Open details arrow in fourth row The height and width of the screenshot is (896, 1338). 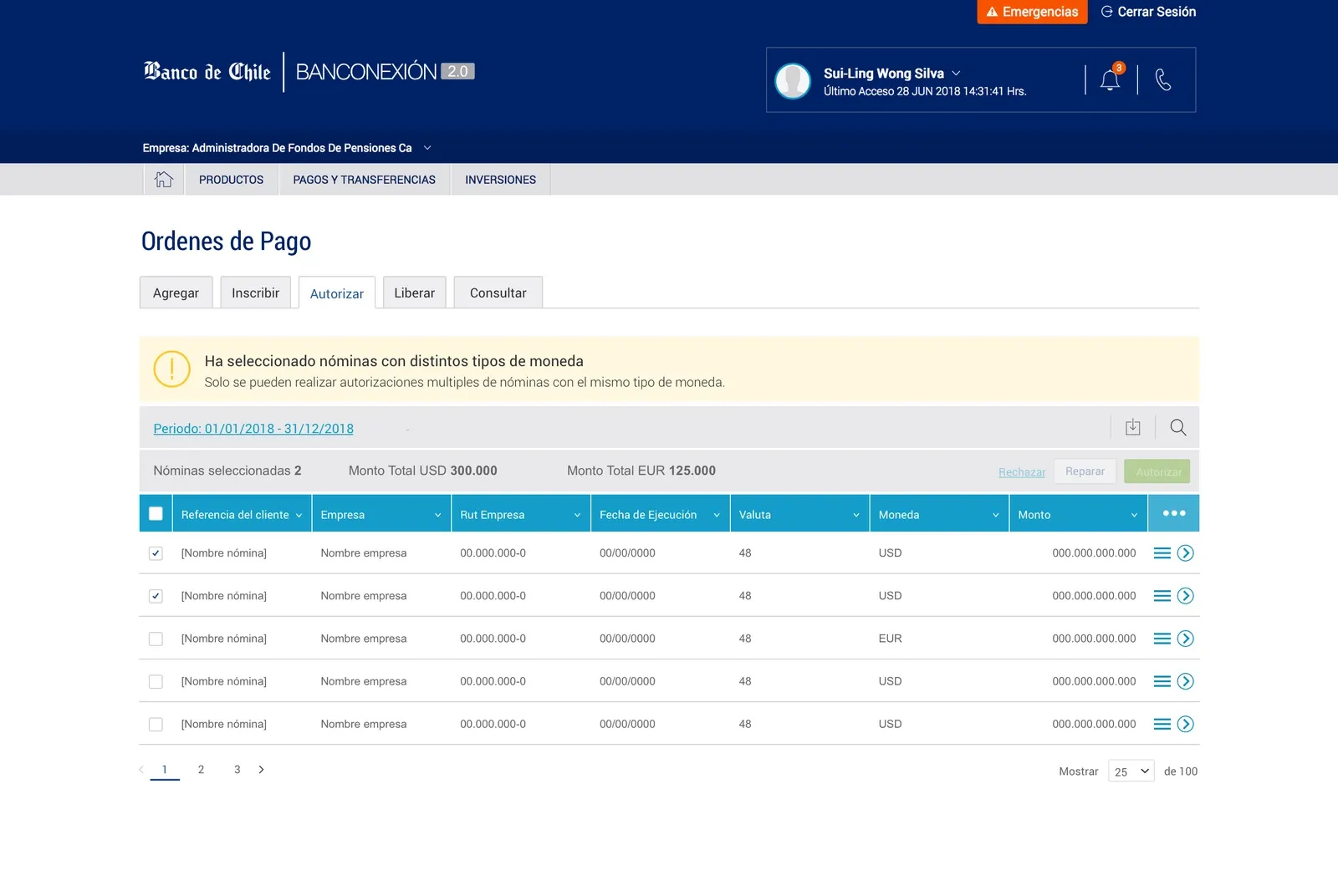click(x=1185, y=681)
